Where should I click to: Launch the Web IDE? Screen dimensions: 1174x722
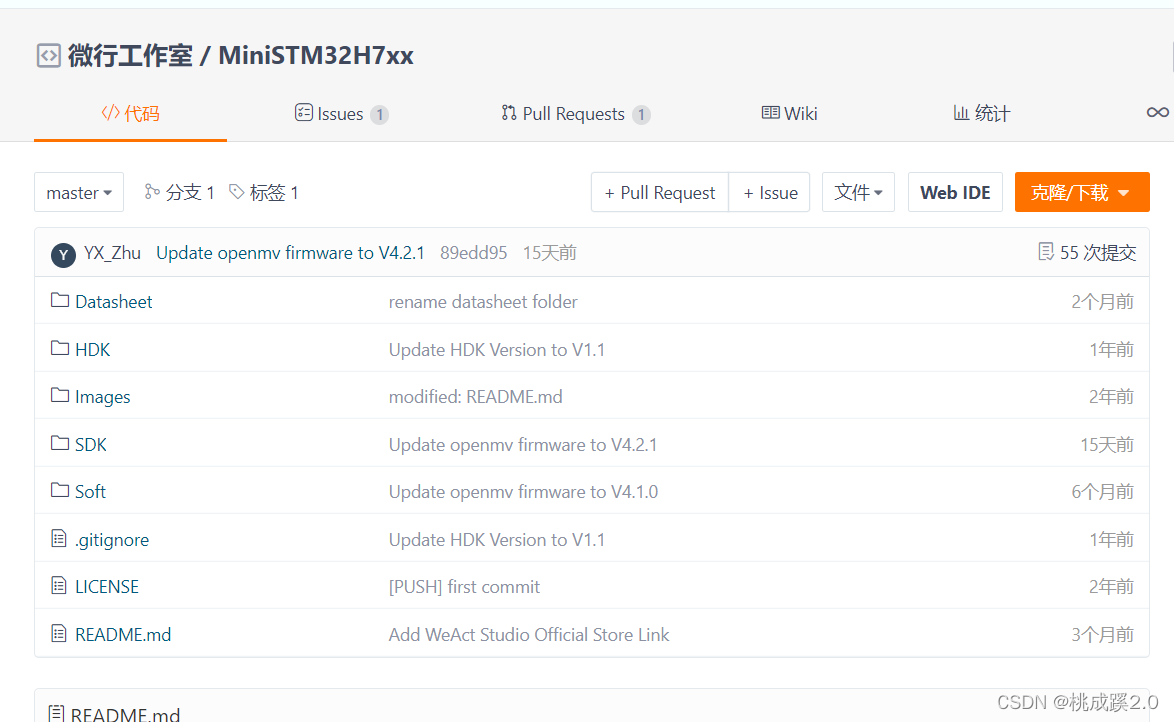(955, 192)
